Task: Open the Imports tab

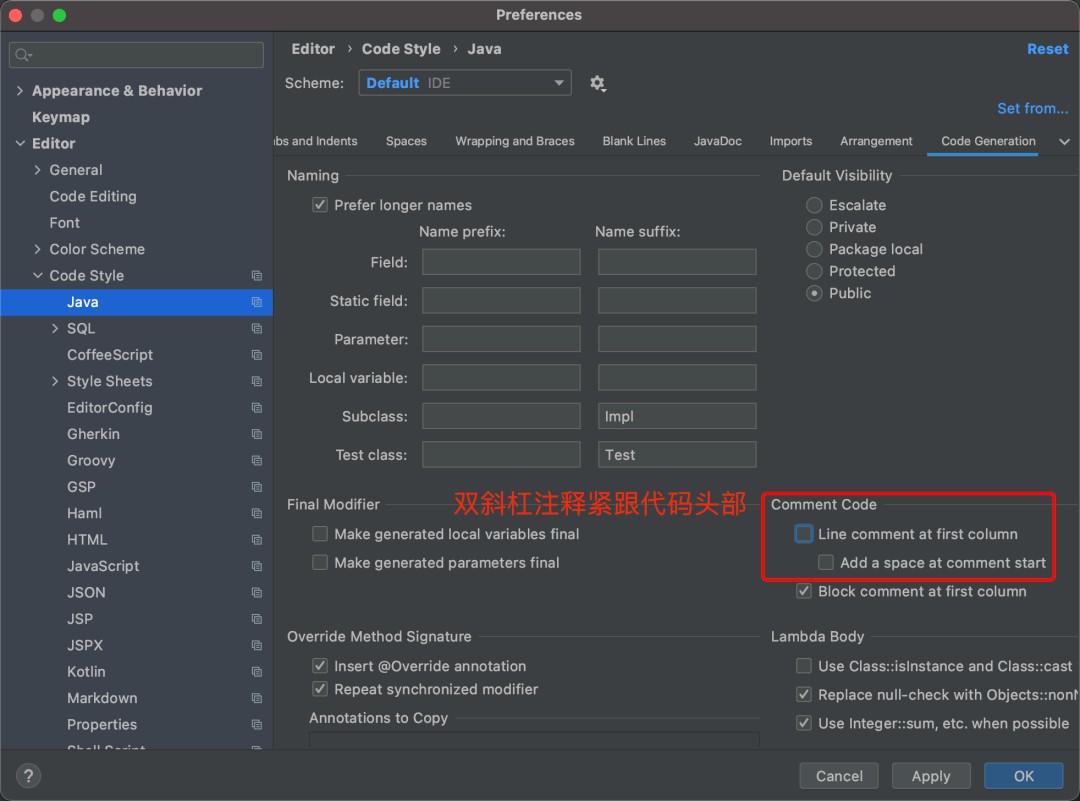Action: coord(791,141)
